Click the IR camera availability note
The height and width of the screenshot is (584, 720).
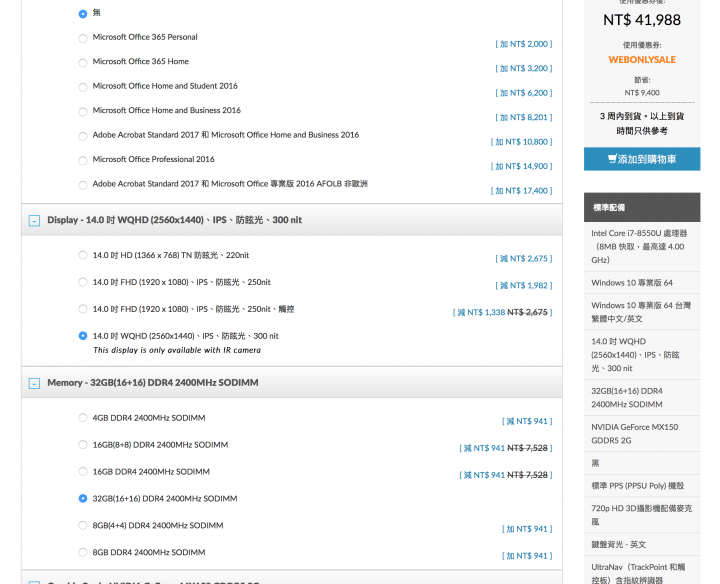click(177, 350)
